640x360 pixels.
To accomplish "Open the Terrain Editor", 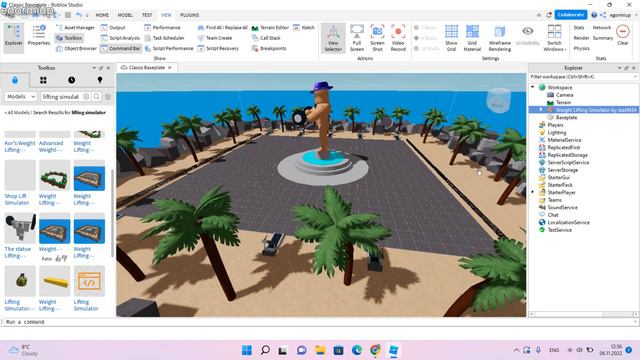I will 270,27.
